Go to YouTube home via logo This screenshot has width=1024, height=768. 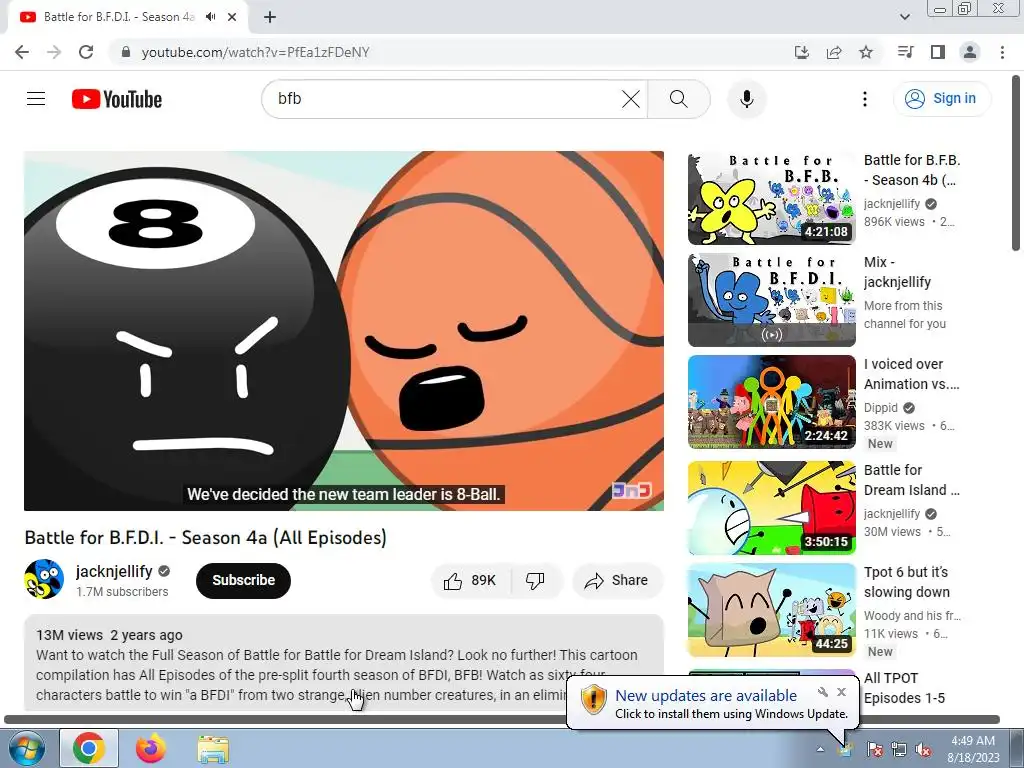click(x=117, y=99)
